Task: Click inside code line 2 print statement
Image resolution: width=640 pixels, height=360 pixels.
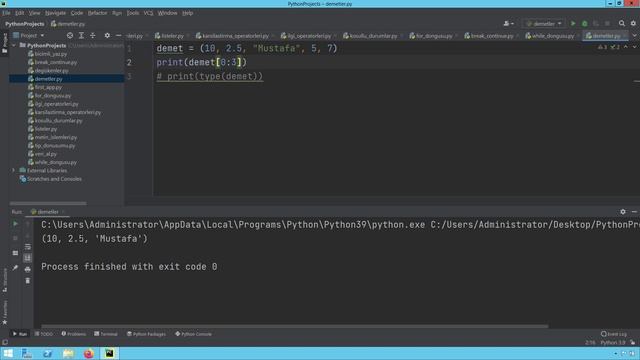Action: tap(202, 62)
